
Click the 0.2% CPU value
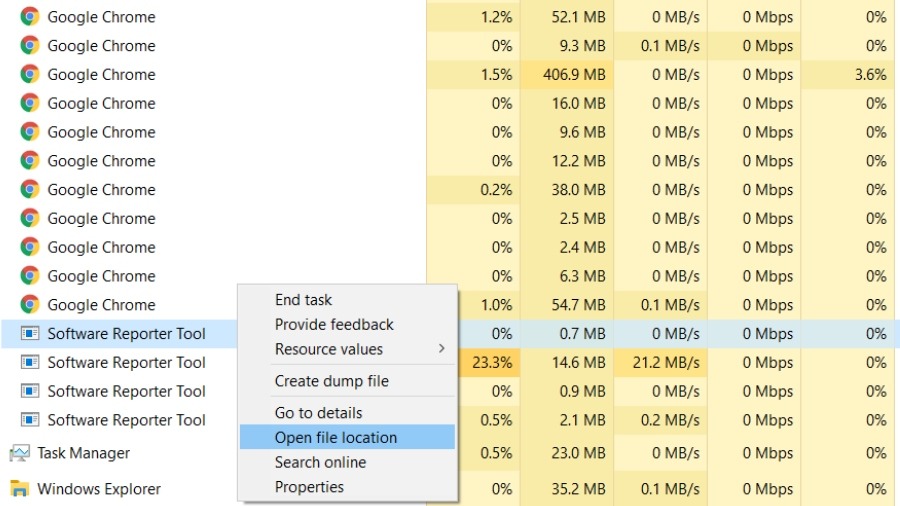(496, 190)
